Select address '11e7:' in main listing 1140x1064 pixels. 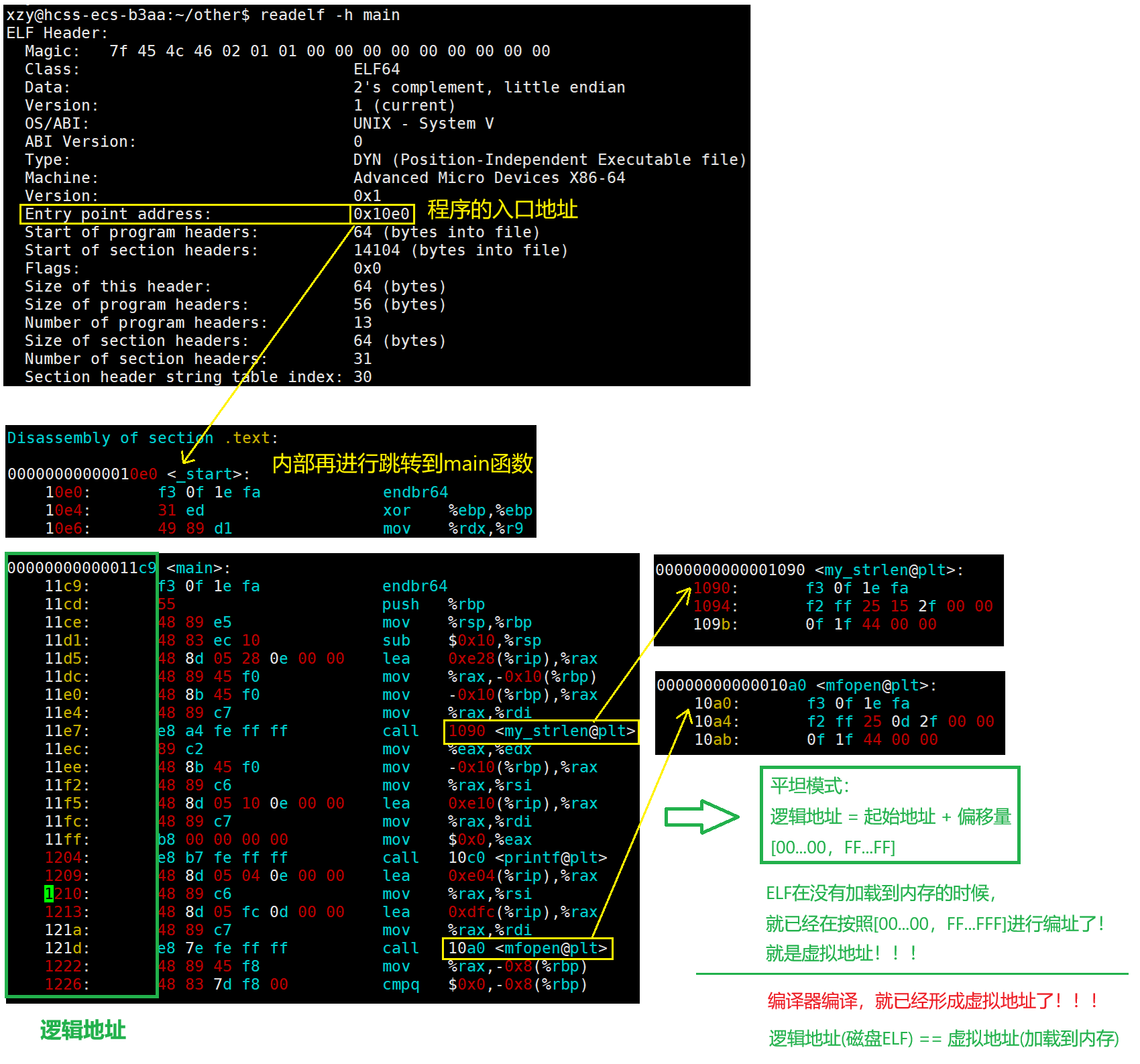point(67,731)
